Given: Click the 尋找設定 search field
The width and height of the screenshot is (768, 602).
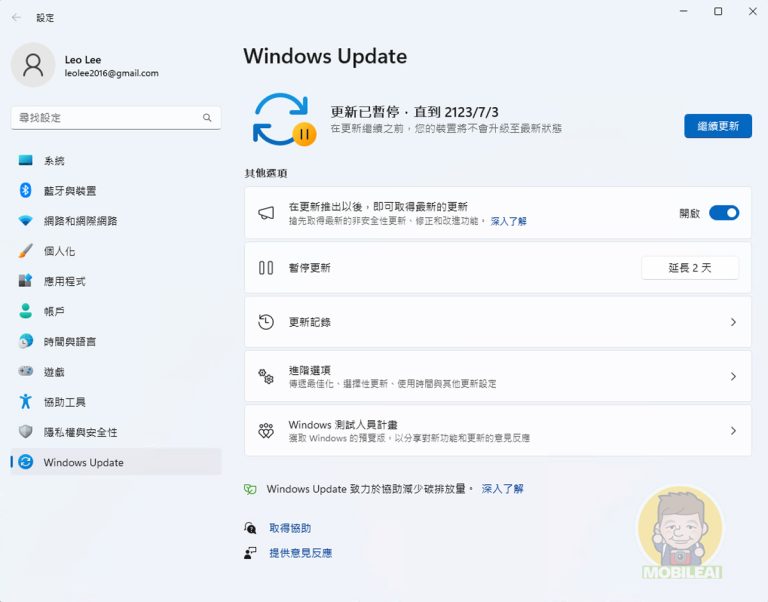Looking at the screenshot, I should tap(116, 118).
